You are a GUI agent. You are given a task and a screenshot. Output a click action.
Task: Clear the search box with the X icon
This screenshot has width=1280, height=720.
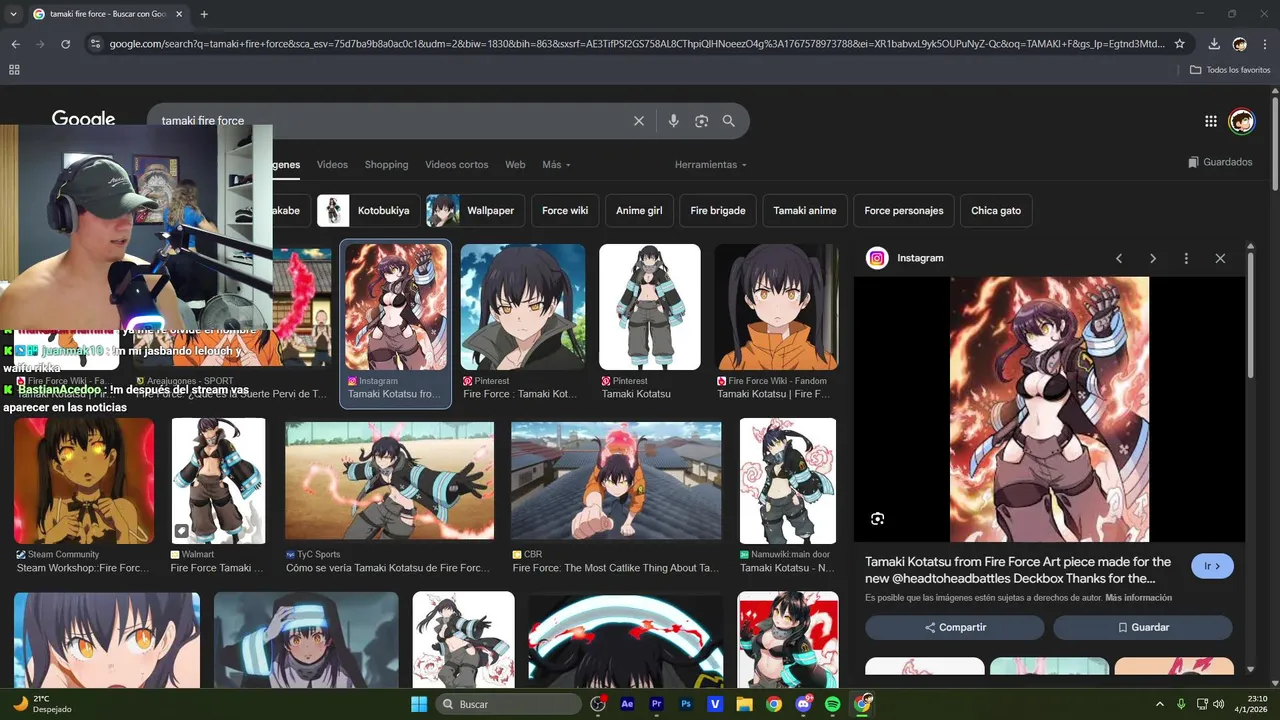(639, 121)
